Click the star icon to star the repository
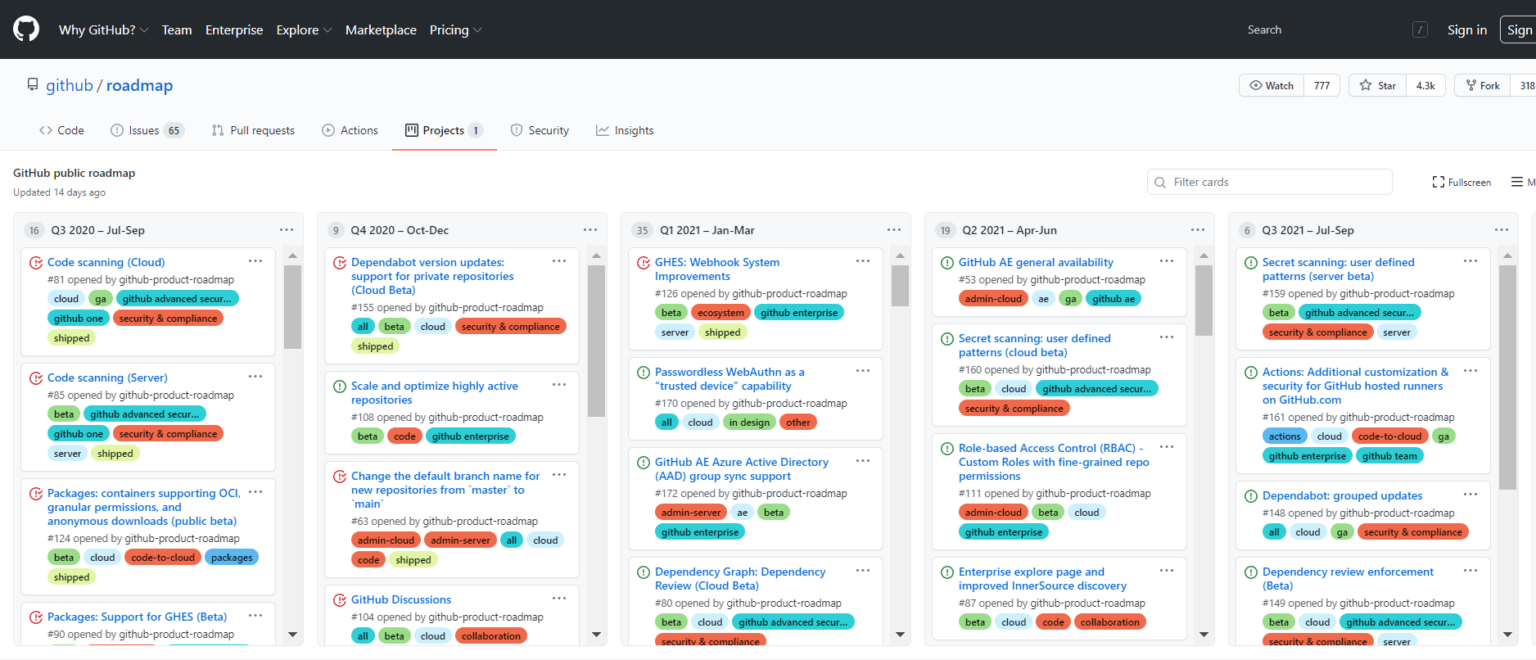Screen dimensions: 1536x660 tap(1366, 85)
